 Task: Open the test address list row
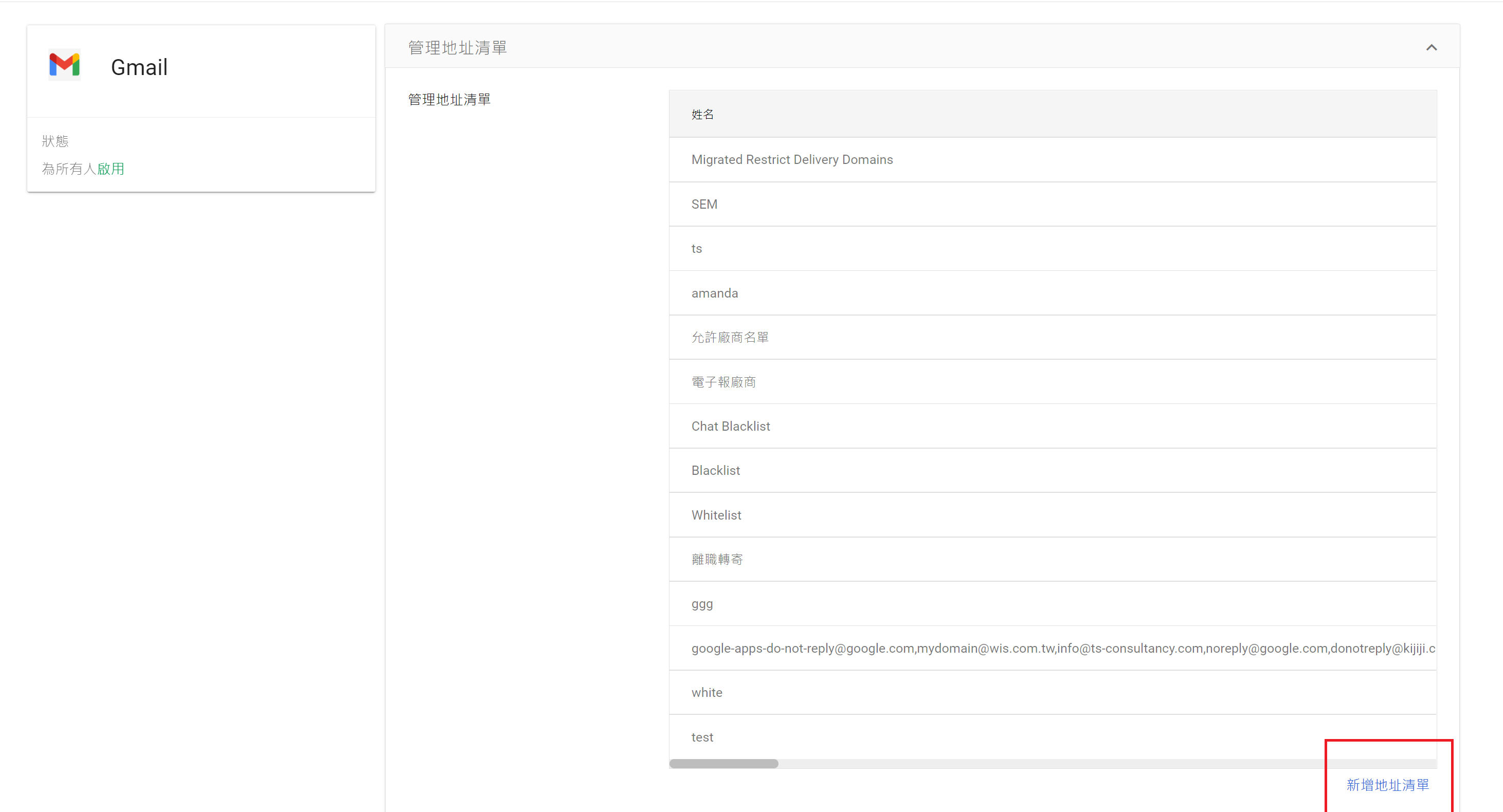(1053, 737)
